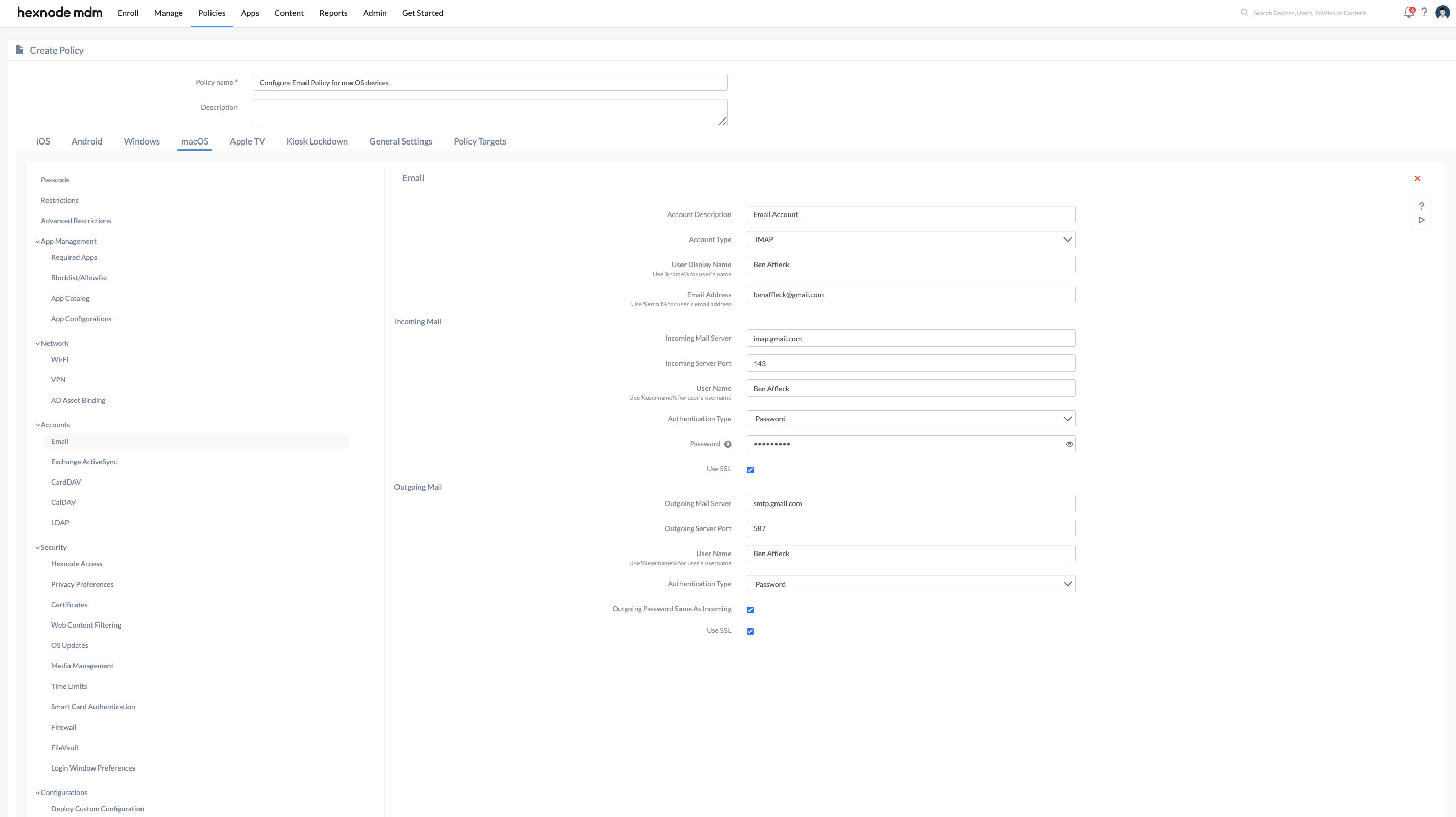The image size is (1456, 817).
Task: Open FileVault settings
Action: [64, 748]
